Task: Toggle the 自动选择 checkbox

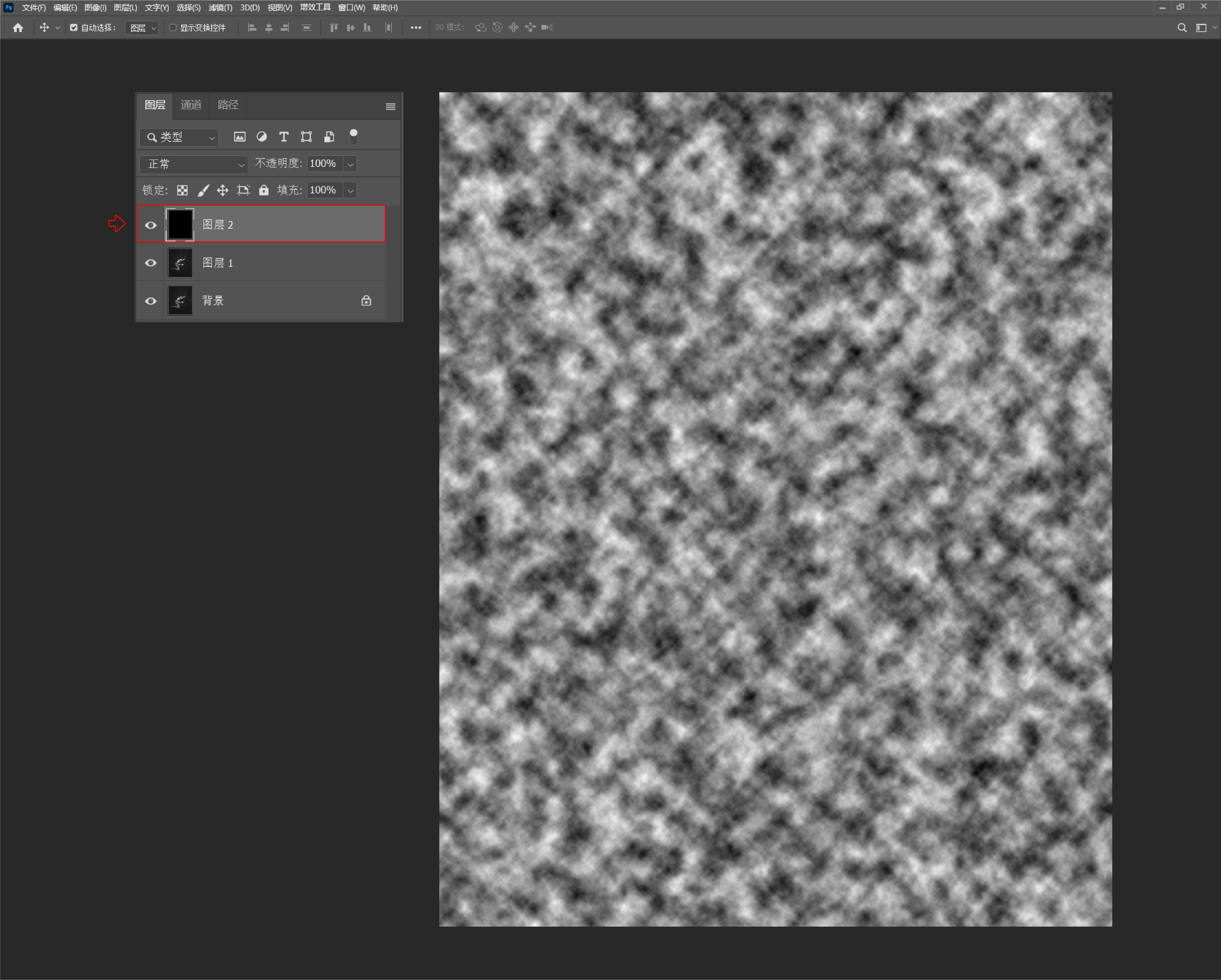Action: coord(74,28)
